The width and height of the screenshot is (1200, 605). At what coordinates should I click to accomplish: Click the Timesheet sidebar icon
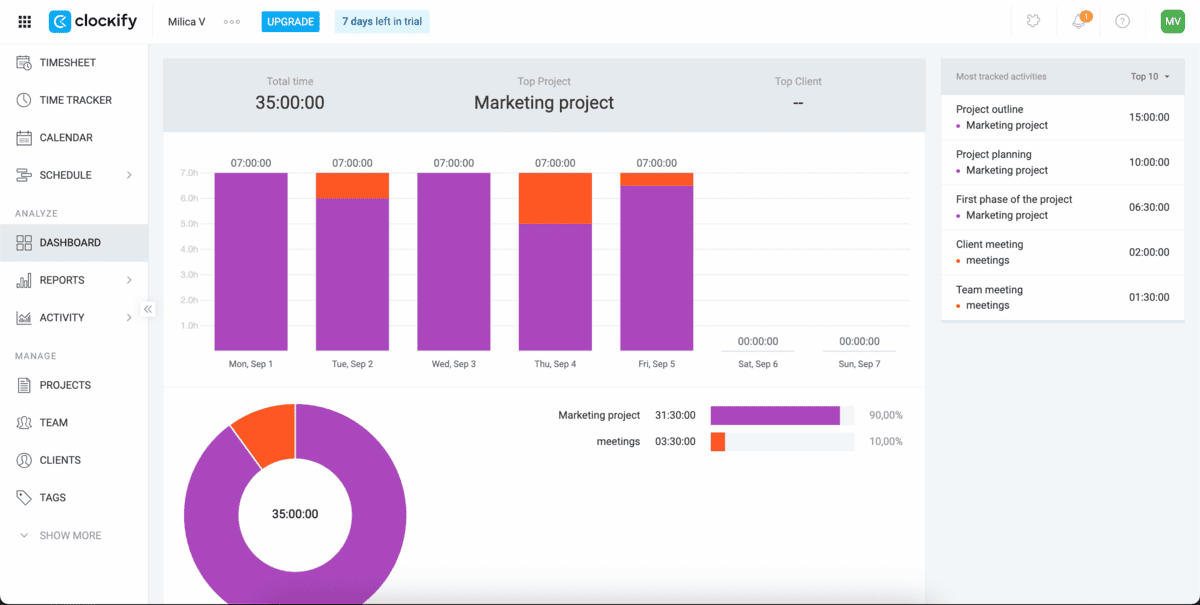[25, 63]
